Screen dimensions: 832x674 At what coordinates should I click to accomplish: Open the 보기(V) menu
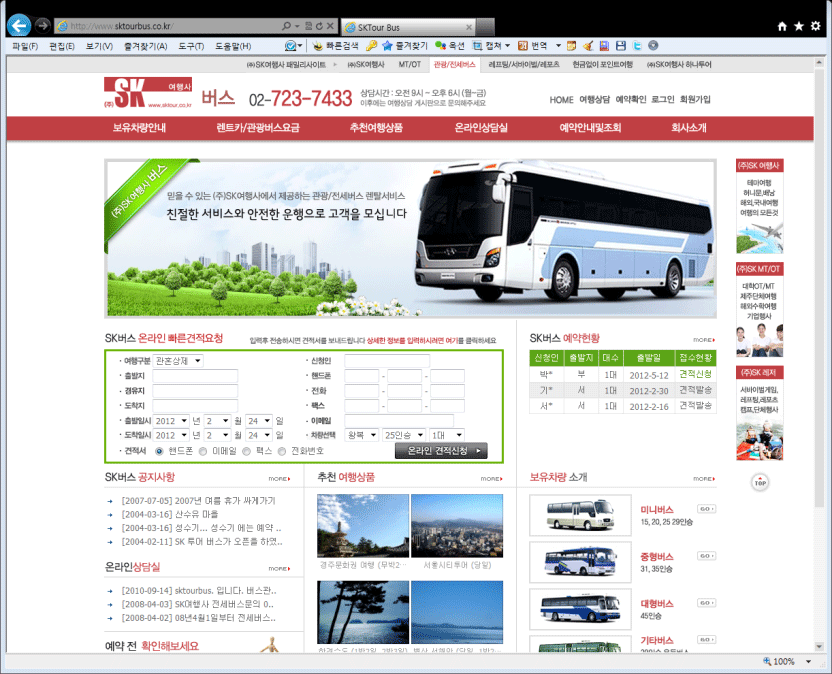(x=99, y=46)
